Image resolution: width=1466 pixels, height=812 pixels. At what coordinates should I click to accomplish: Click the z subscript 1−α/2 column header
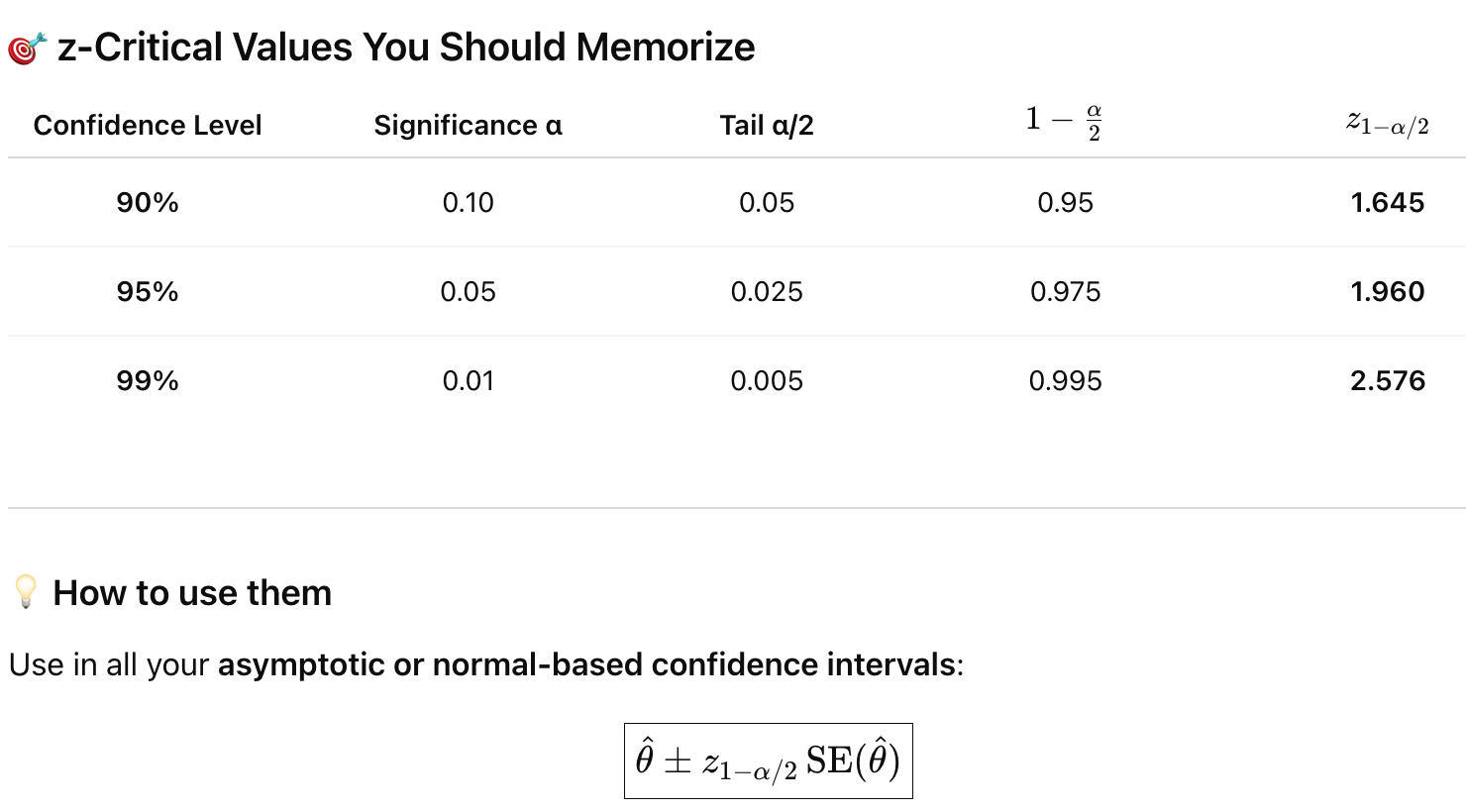[1387, 124]
